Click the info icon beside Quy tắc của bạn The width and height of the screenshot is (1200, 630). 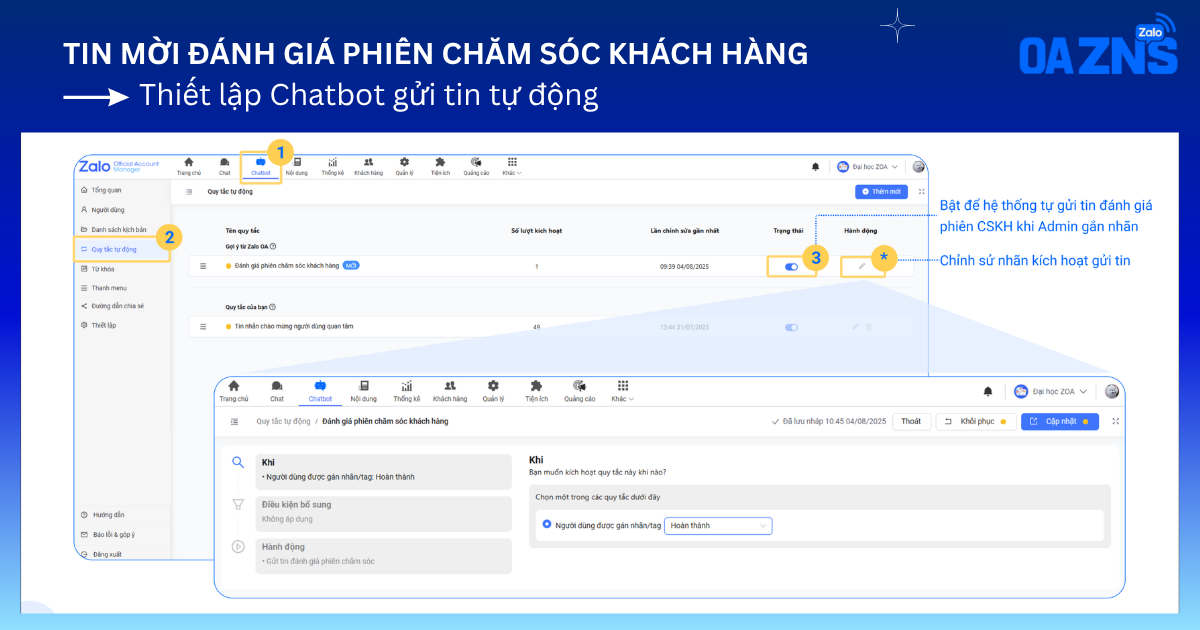tap(272, 307)
